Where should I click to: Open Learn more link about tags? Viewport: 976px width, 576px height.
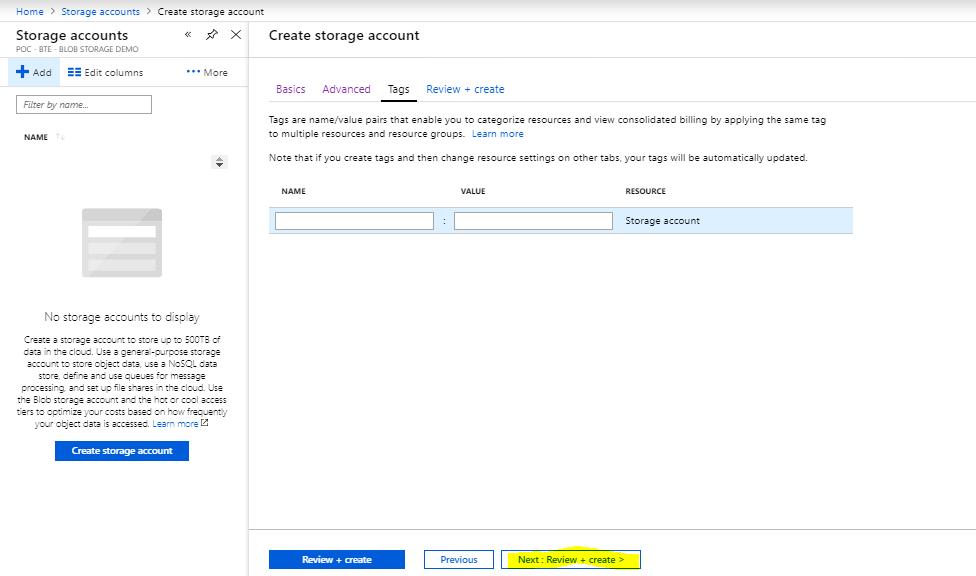pos(497,134)
